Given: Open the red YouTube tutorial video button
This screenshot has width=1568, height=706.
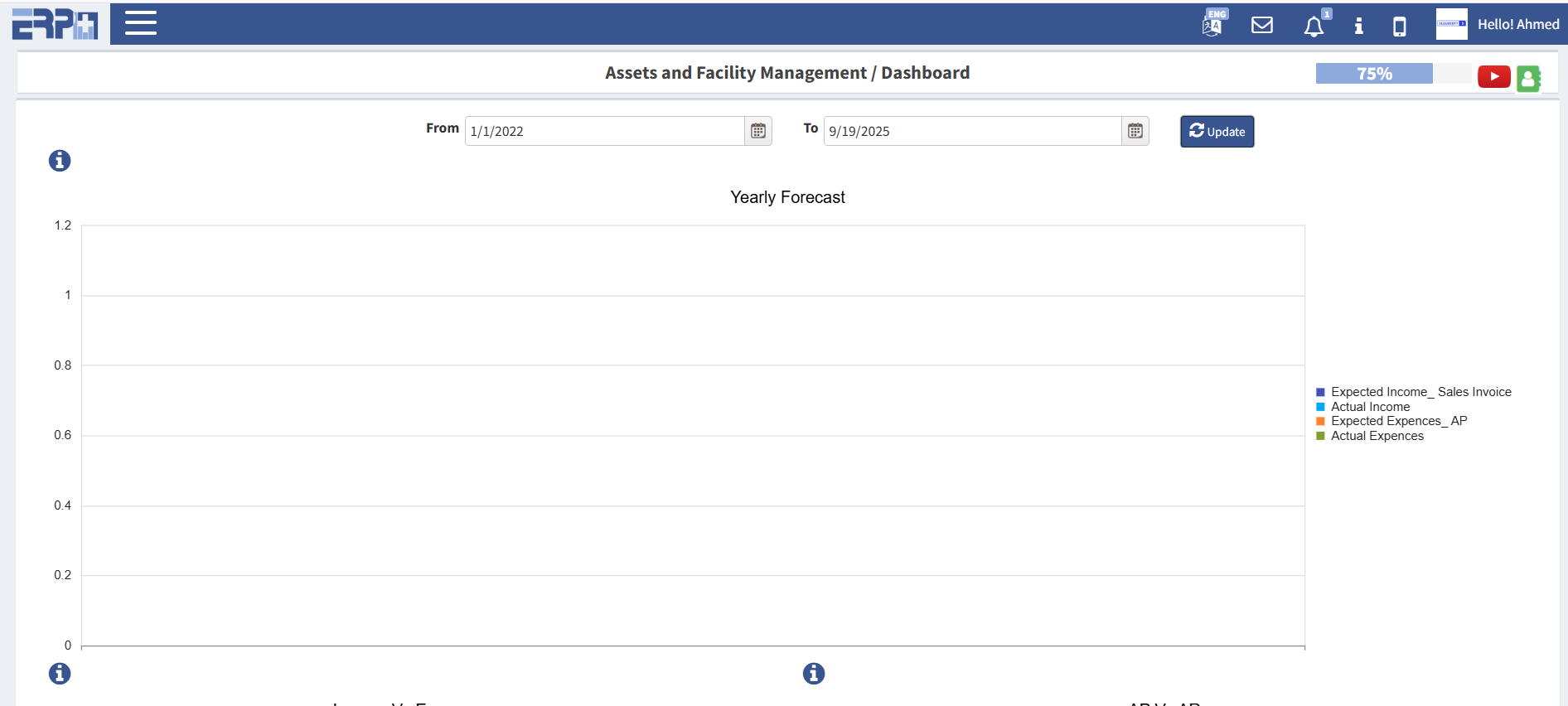Looking at the screenshot, I should click(x=1493, y=76).
